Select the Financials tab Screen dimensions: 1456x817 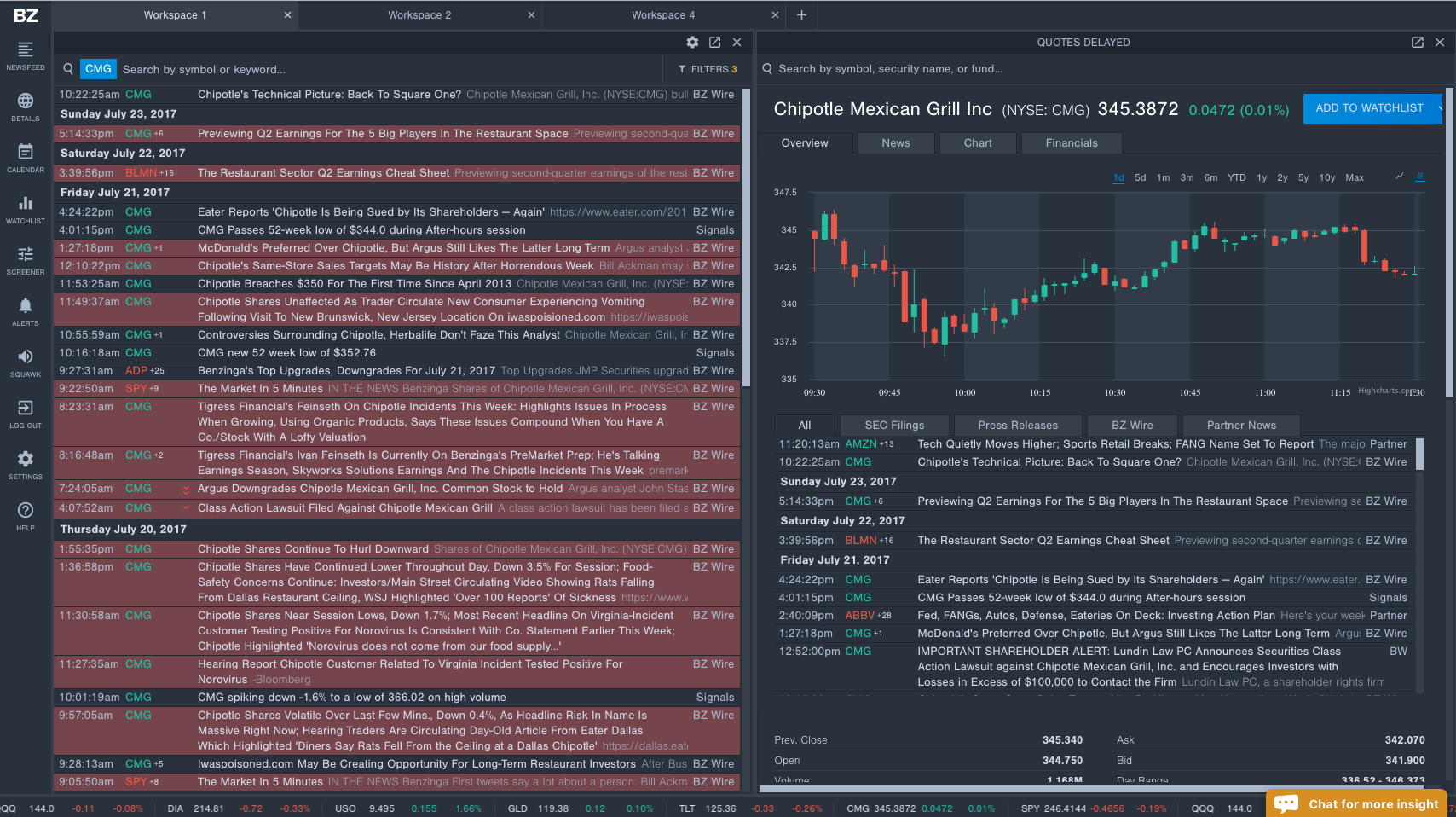pos(1072,143)
